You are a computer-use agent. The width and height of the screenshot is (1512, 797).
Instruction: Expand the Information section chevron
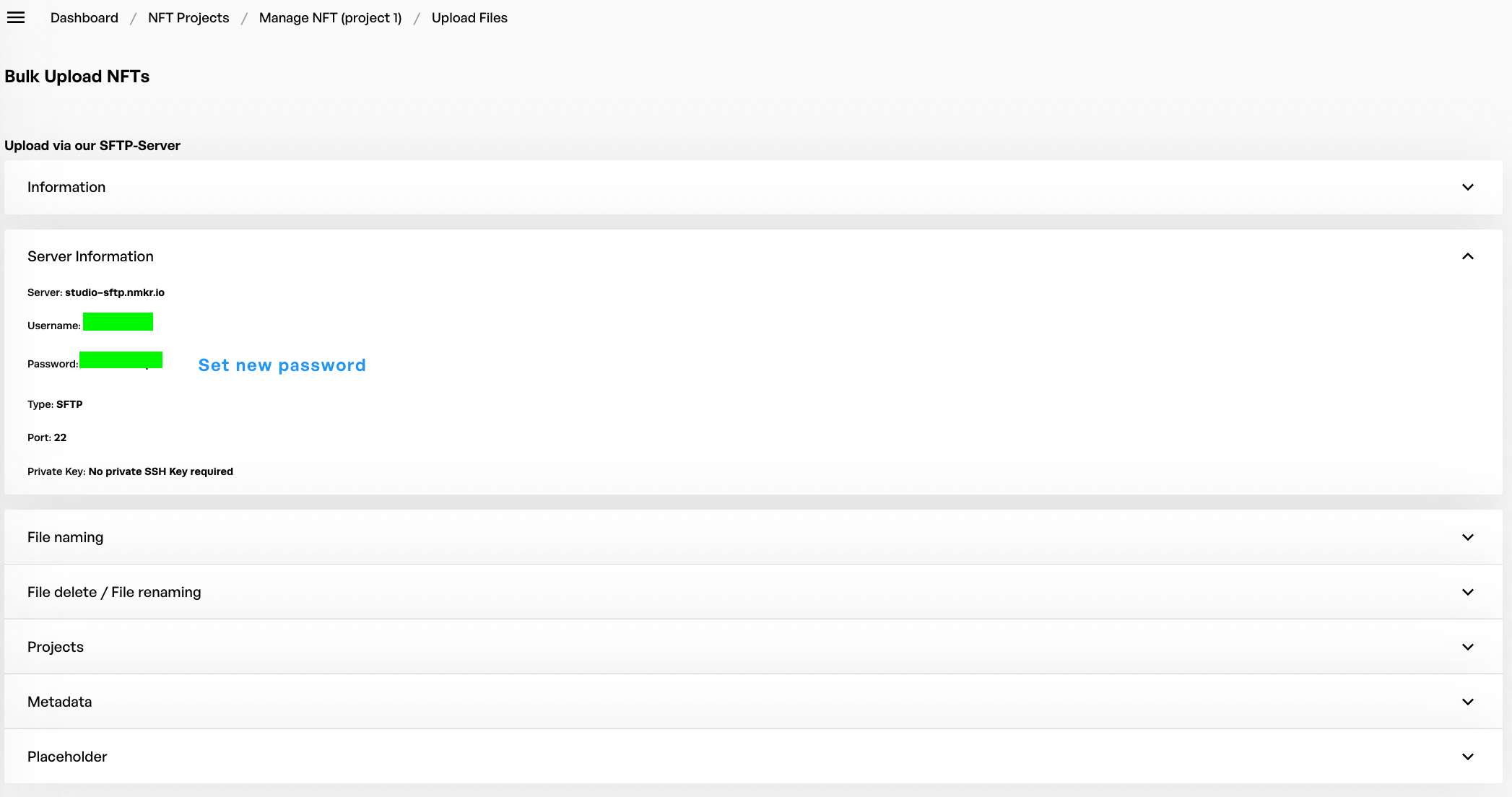(1467, 187)
